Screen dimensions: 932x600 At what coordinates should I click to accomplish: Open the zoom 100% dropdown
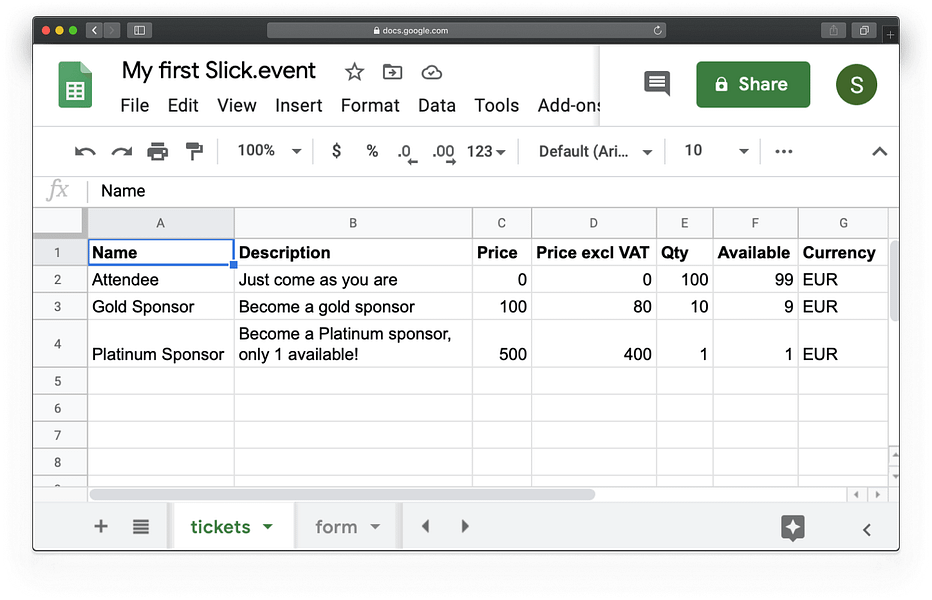pos(269,151)
